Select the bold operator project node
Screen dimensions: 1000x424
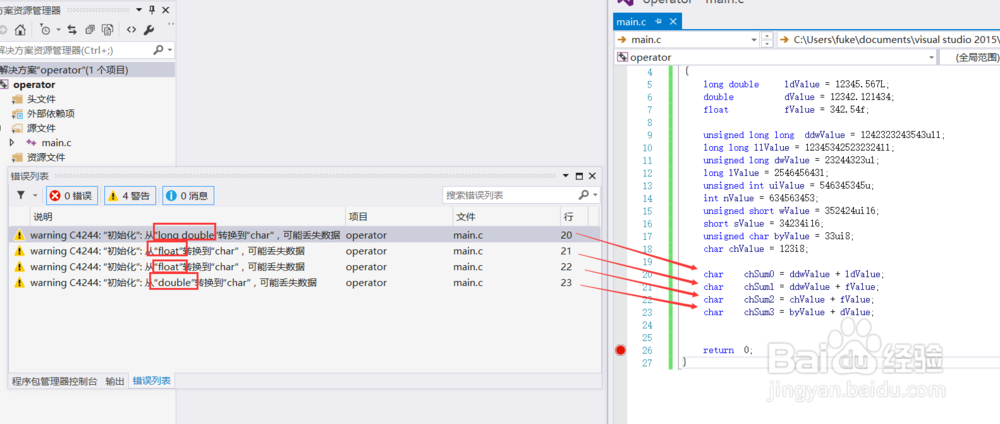(34, 85)
